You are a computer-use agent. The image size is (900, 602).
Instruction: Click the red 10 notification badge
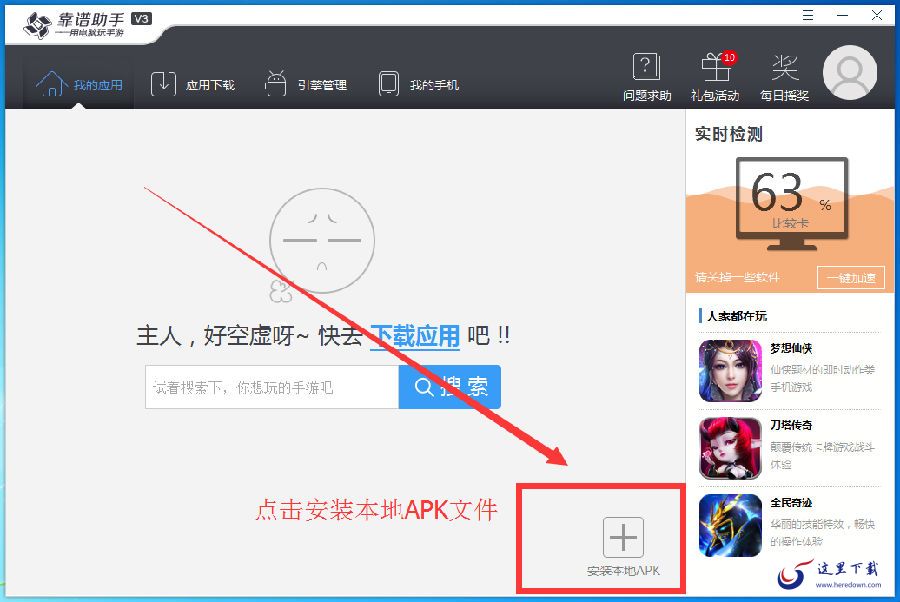point(729,57)
